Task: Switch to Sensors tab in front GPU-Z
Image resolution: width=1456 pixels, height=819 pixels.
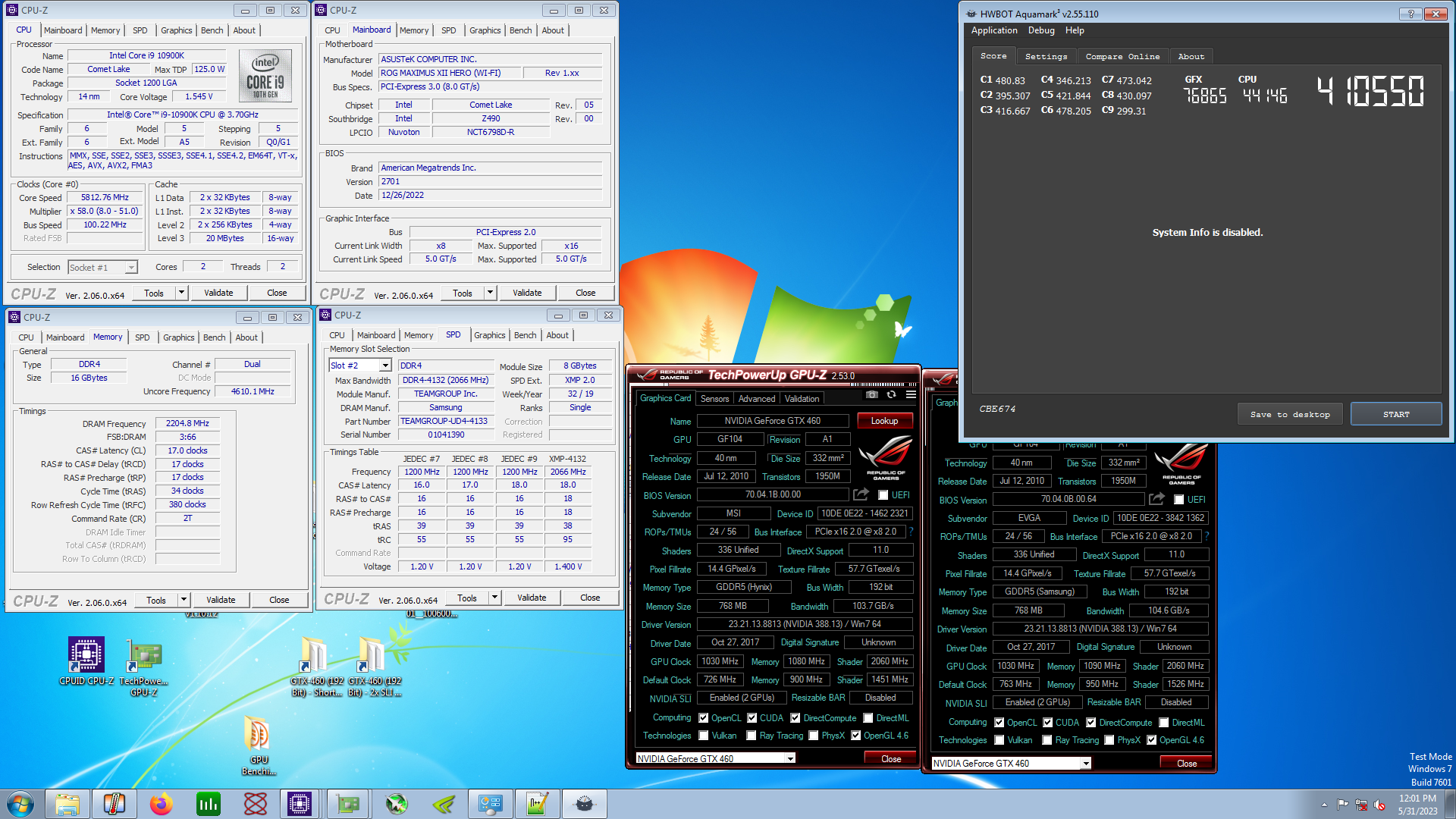Action: tap(714, 399)
